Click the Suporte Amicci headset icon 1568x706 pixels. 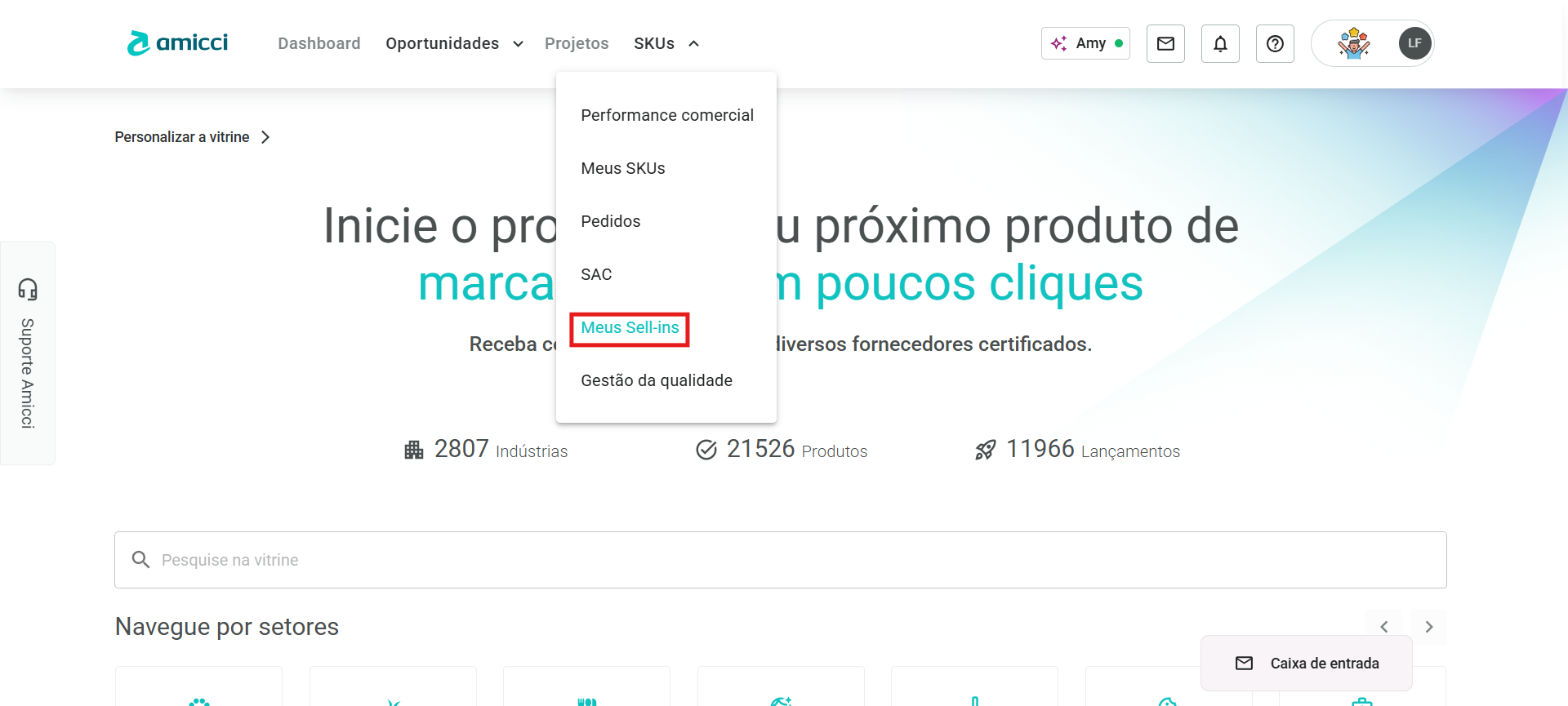(28, 289)
